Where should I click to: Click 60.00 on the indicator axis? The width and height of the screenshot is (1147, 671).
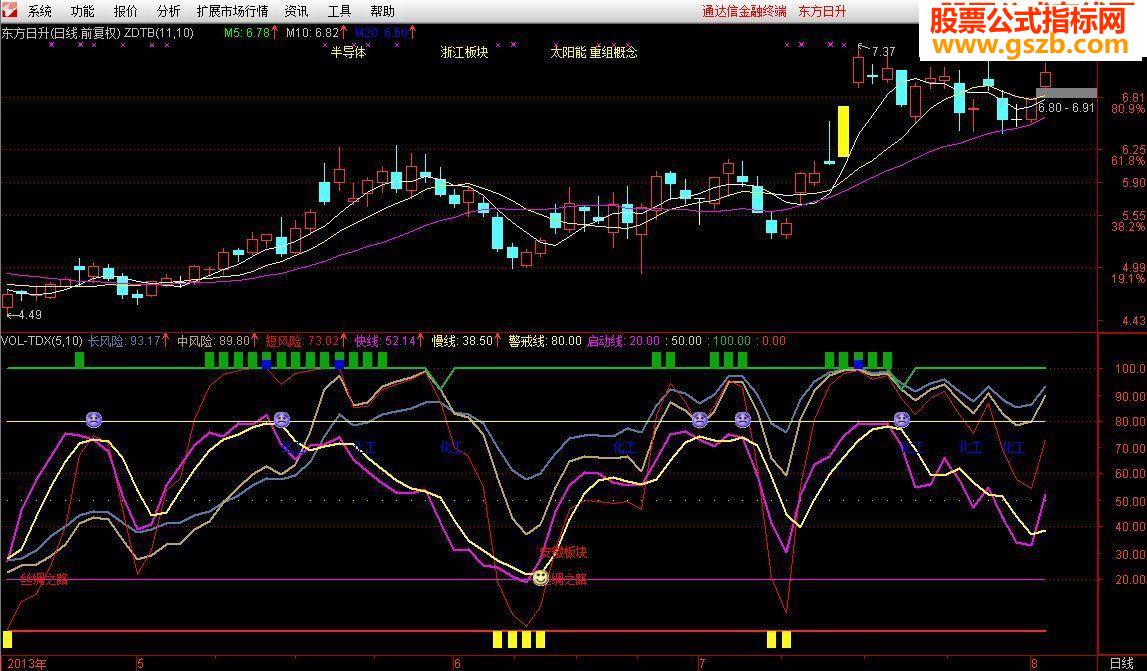(x=1130, y=473)
